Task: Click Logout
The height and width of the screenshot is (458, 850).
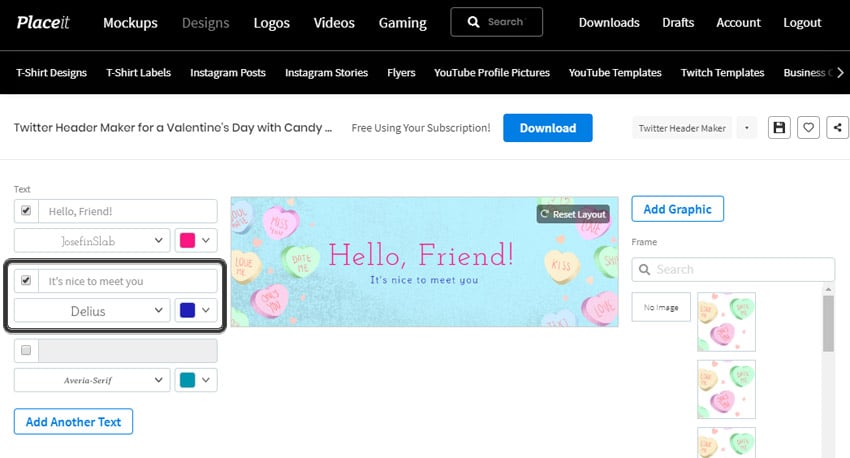Action: tap(802, 23)
